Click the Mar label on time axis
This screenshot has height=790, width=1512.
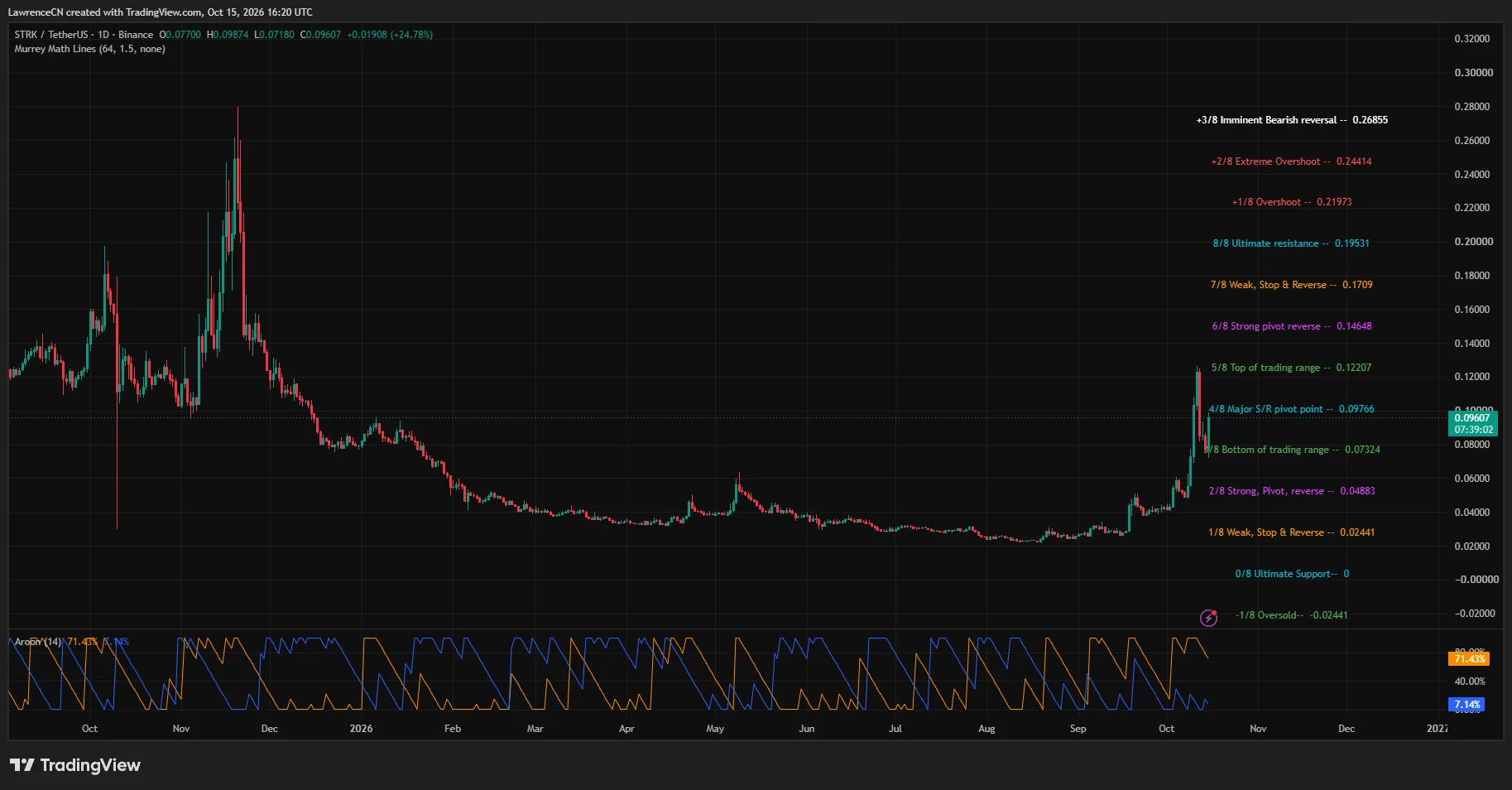click(535, 729)
